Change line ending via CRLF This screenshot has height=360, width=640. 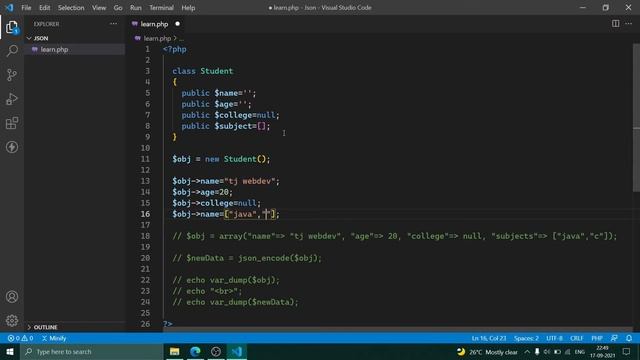[x=576, y=338]
